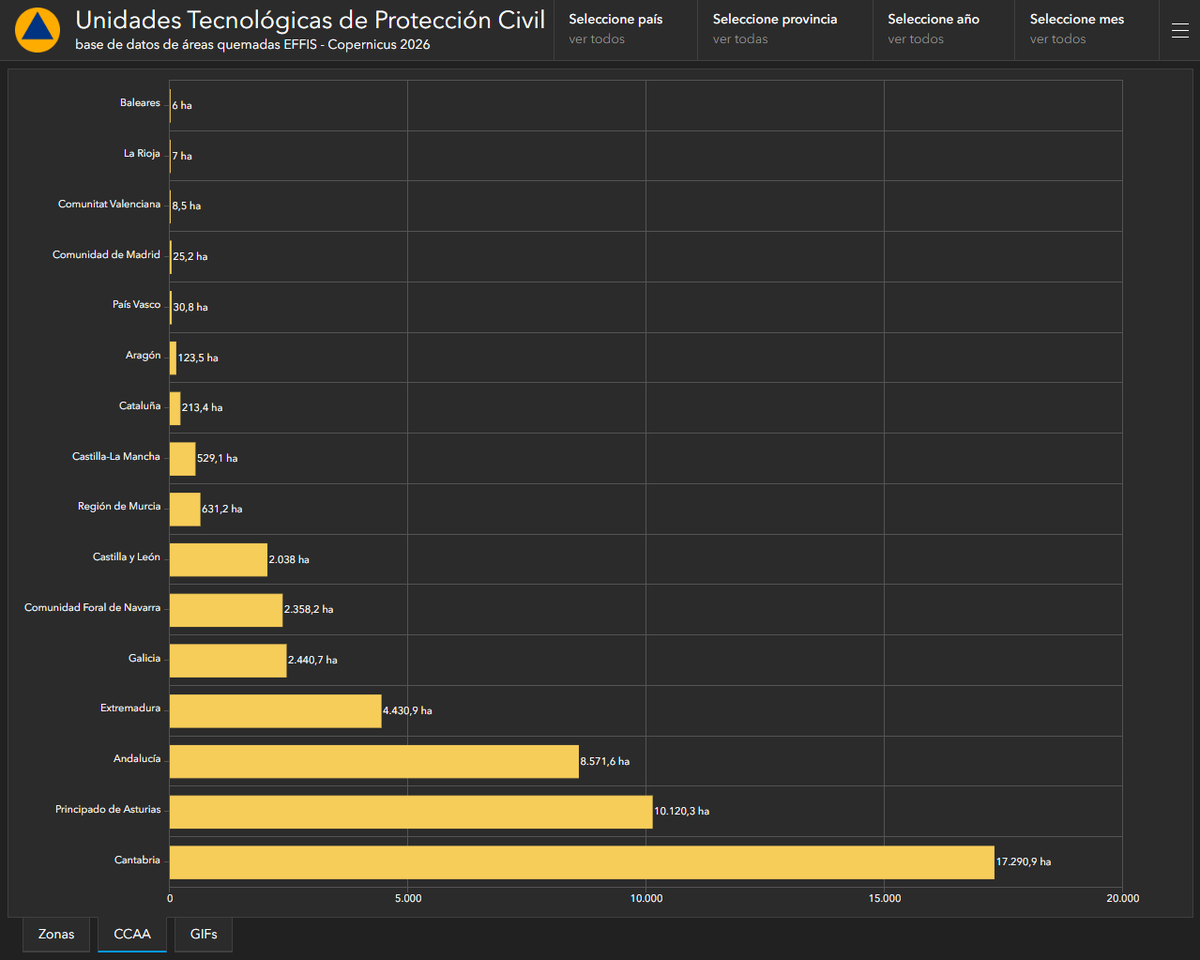Screen dimensions: 1200x960
Task: Open the Seleccione país dropdown
Action: tap(625, 29)
